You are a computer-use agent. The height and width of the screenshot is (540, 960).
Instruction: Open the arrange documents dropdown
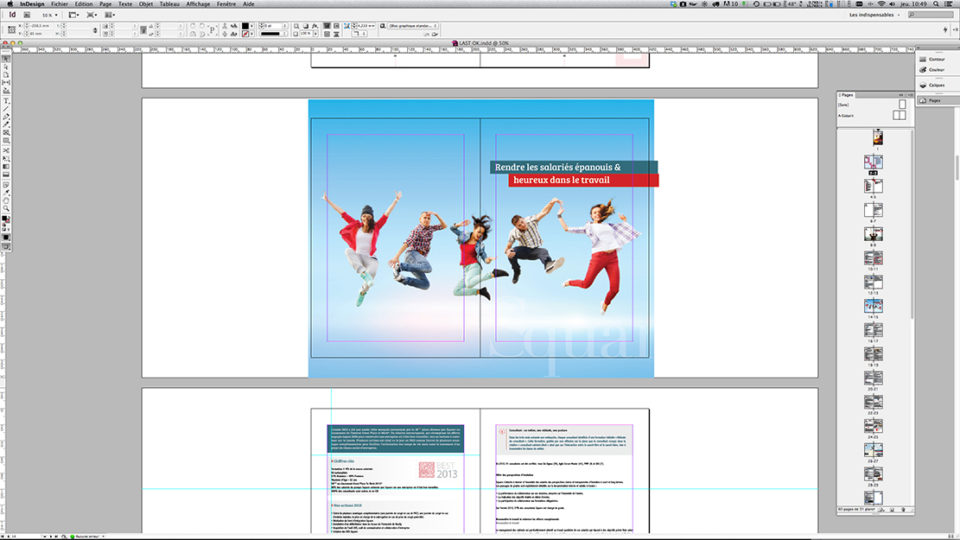(x=110, y=15)
